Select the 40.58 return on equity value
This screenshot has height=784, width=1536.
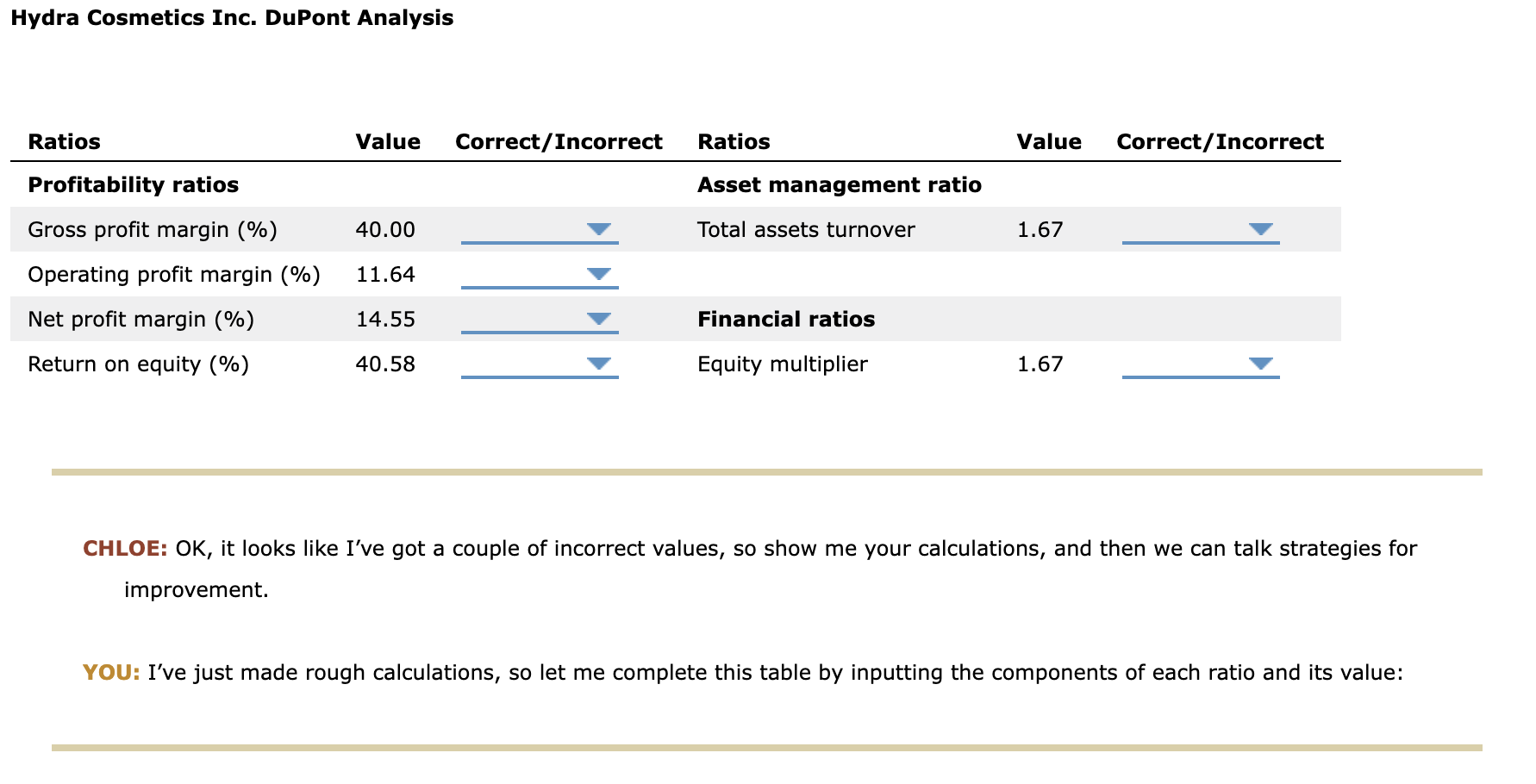[x=385, y=364]
